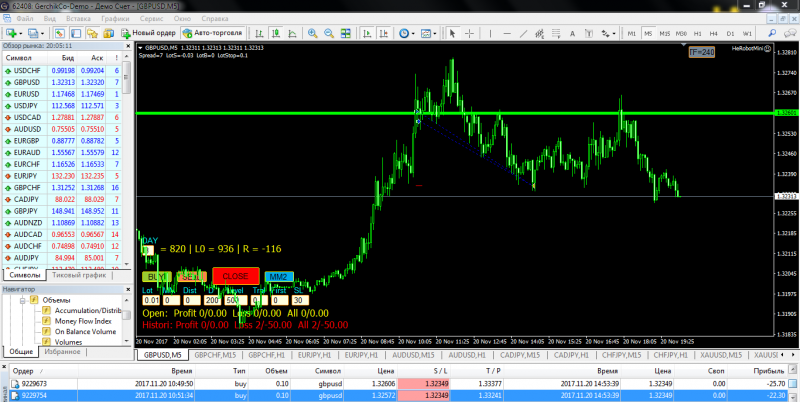
Task: Switch to Избранное navigator tab
Action: click(62, 351)
